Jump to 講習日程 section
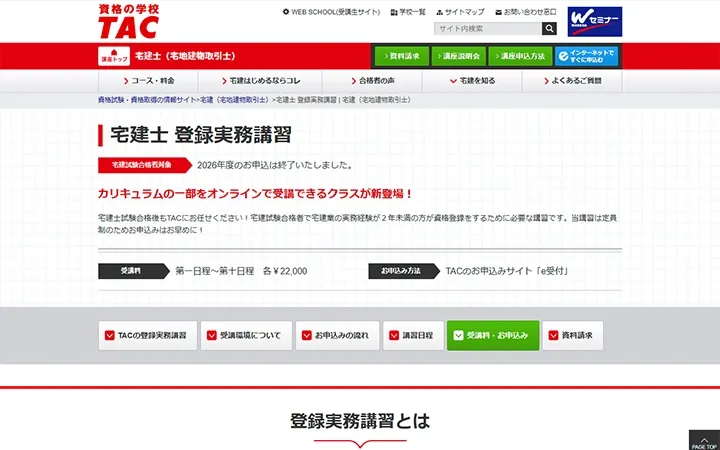 tap(413, 336)
